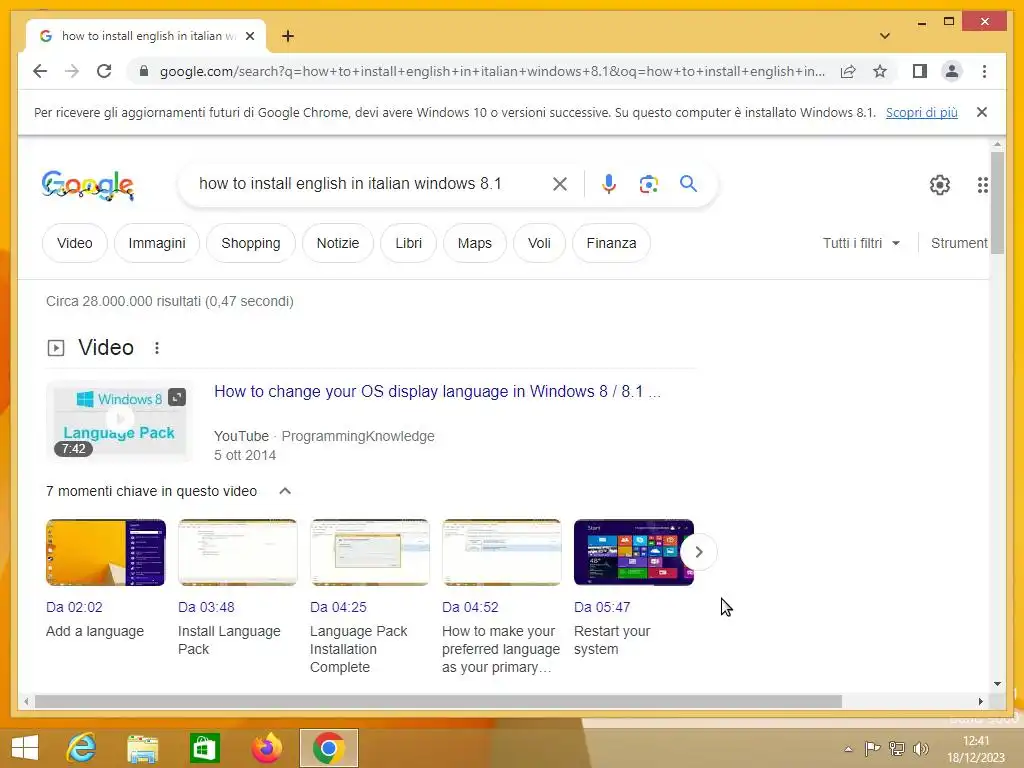Go back to the previous page
This screenshot has height=768, width=1024.
[x=40, y=71]
